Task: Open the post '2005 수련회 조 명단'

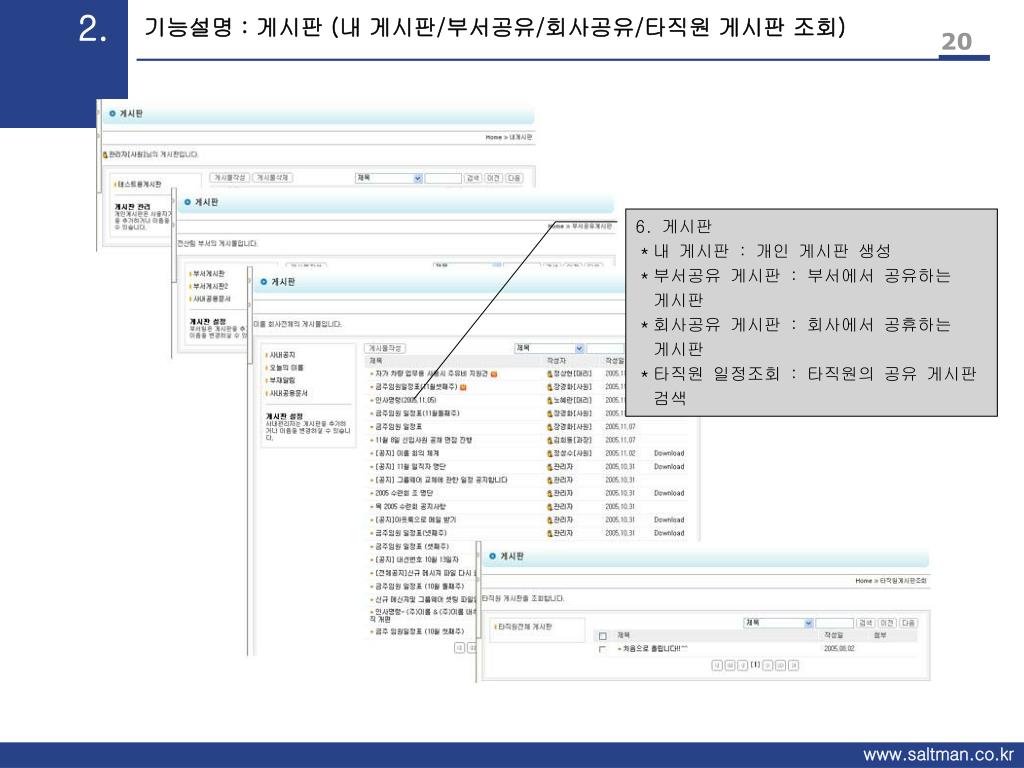Action: point(404,493)
